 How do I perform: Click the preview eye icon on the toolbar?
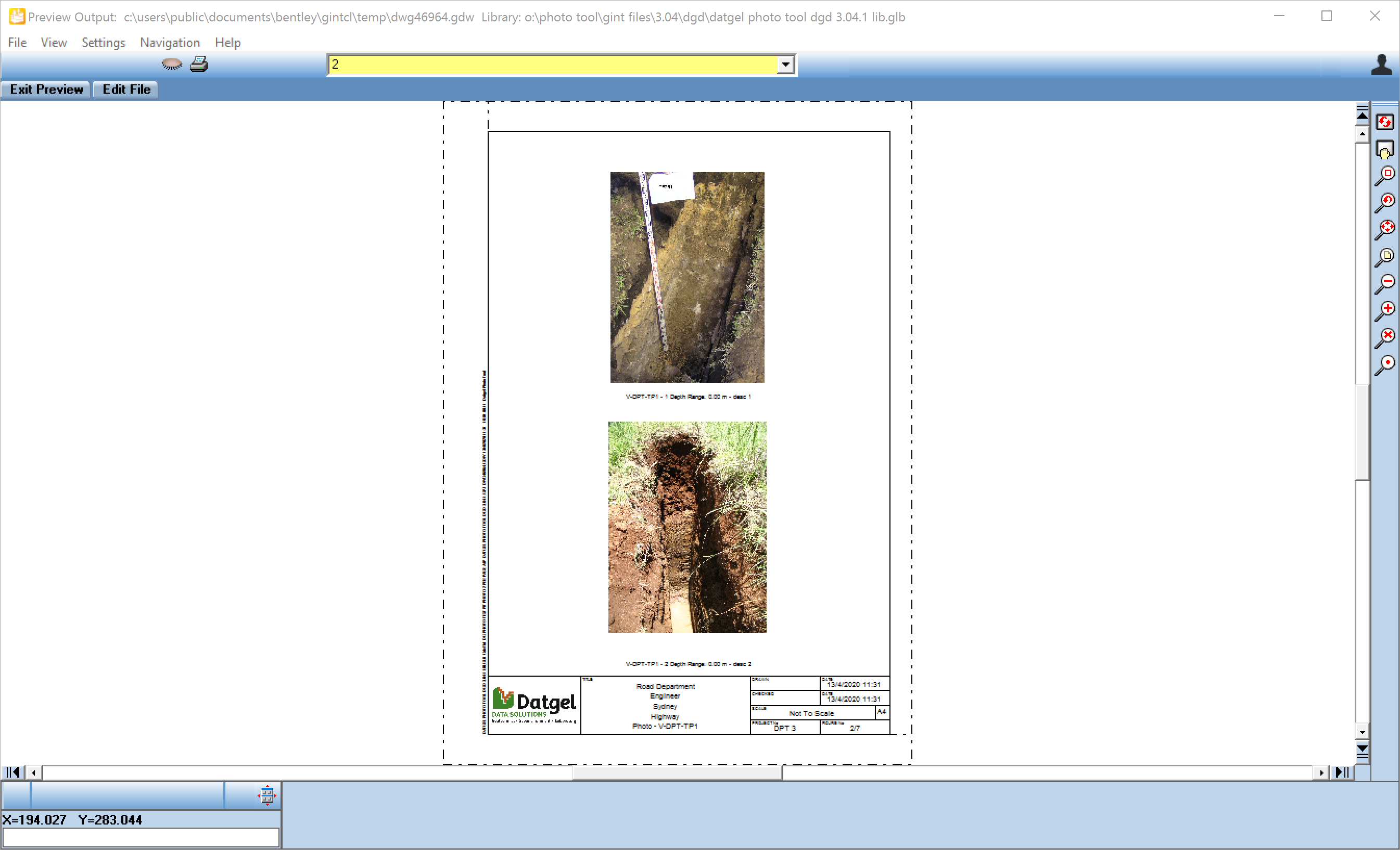click(171, 64)
